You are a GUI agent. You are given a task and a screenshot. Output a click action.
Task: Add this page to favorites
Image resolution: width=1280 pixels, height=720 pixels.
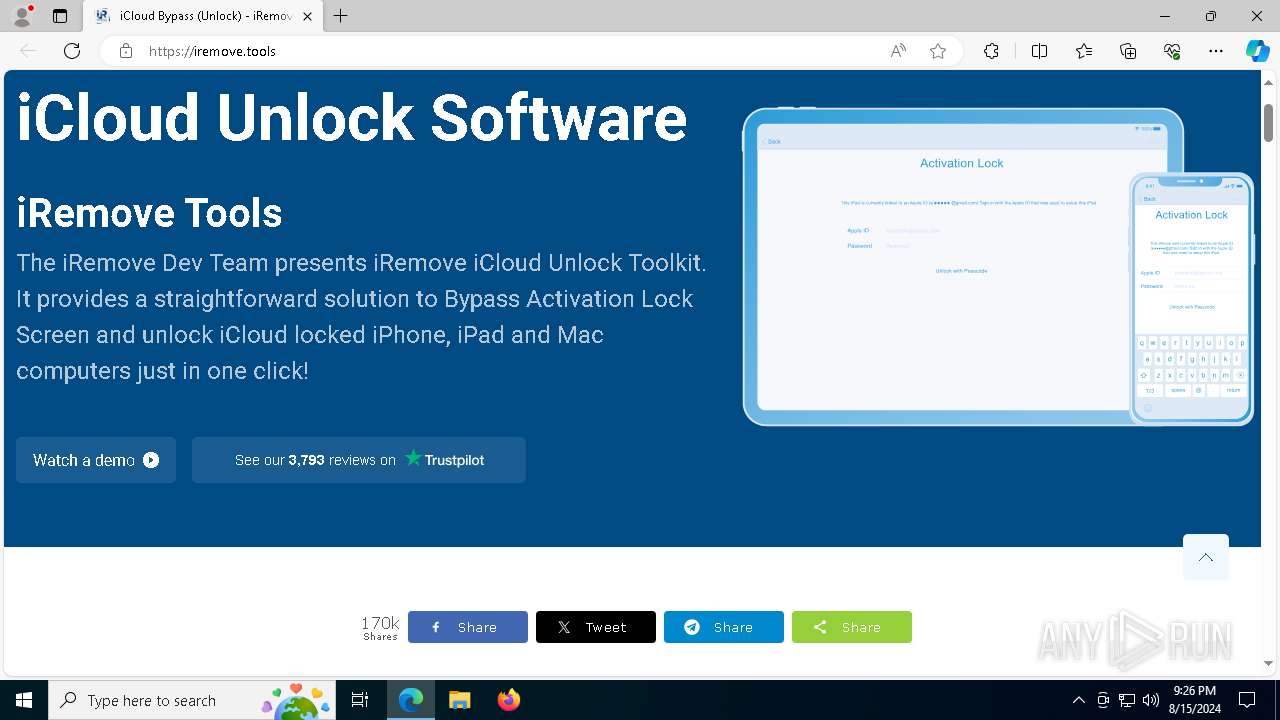click(938, 51)
